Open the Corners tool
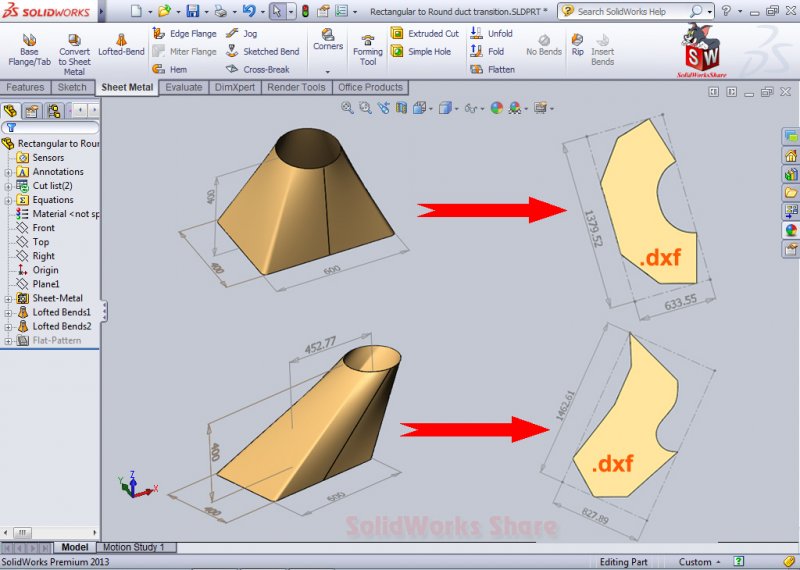The width and height of the screenshot is (800, 570). click(x=328, y=40)
